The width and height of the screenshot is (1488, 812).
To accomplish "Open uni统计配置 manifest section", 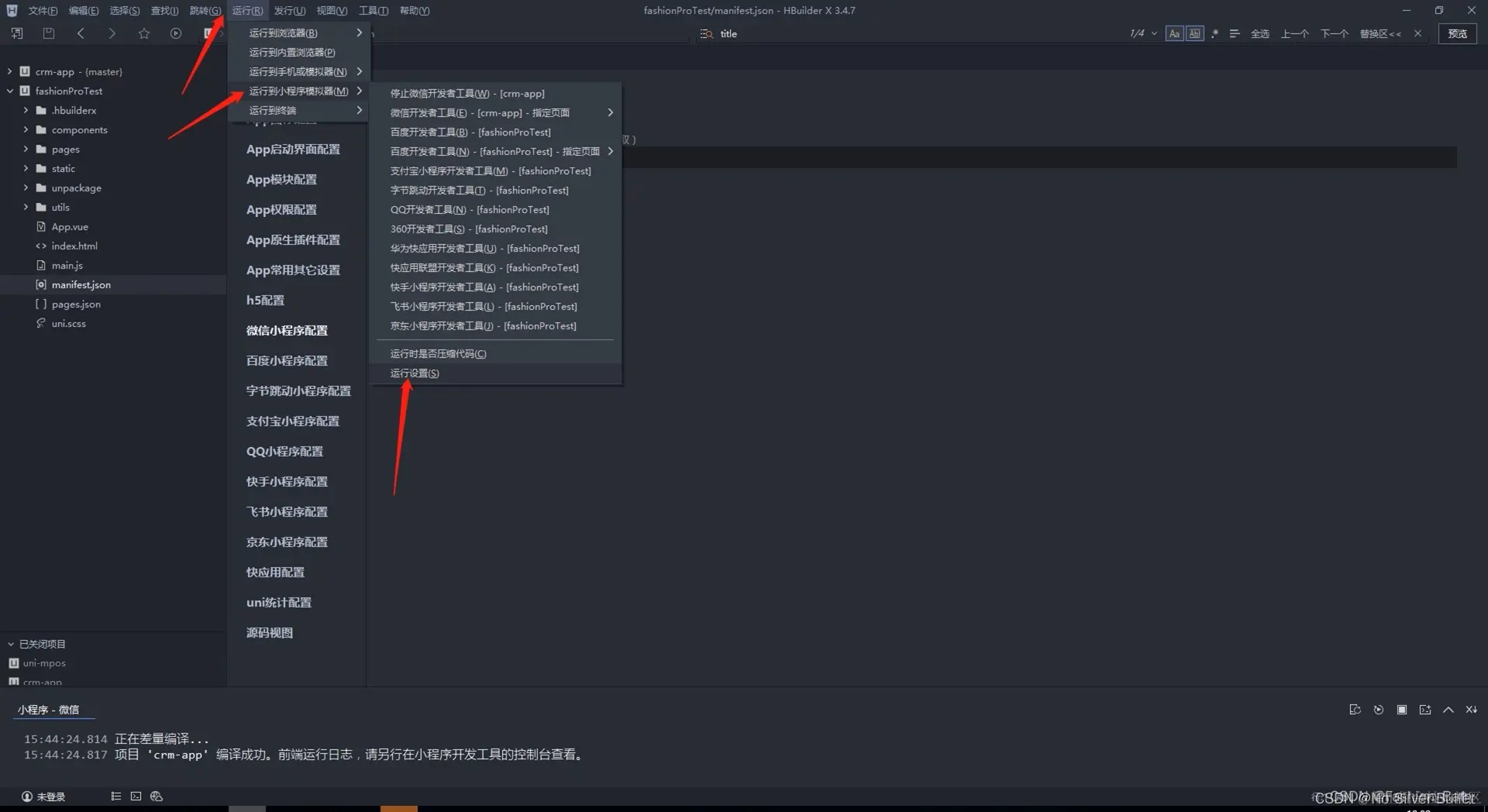I will click(x=279, y=602).
